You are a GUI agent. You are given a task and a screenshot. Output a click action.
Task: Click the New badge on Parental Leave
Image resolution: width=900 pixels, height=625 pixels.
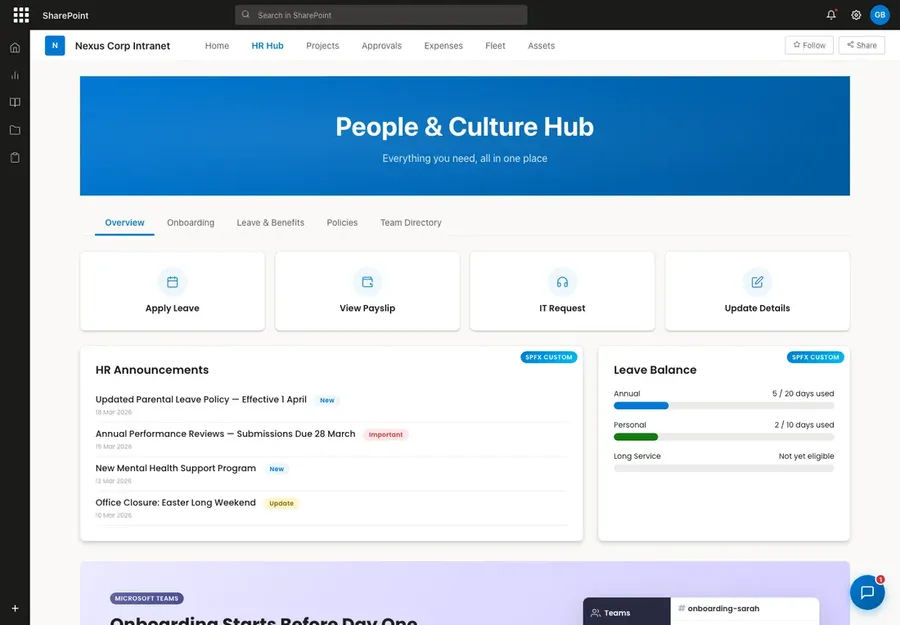coord(327,400)
